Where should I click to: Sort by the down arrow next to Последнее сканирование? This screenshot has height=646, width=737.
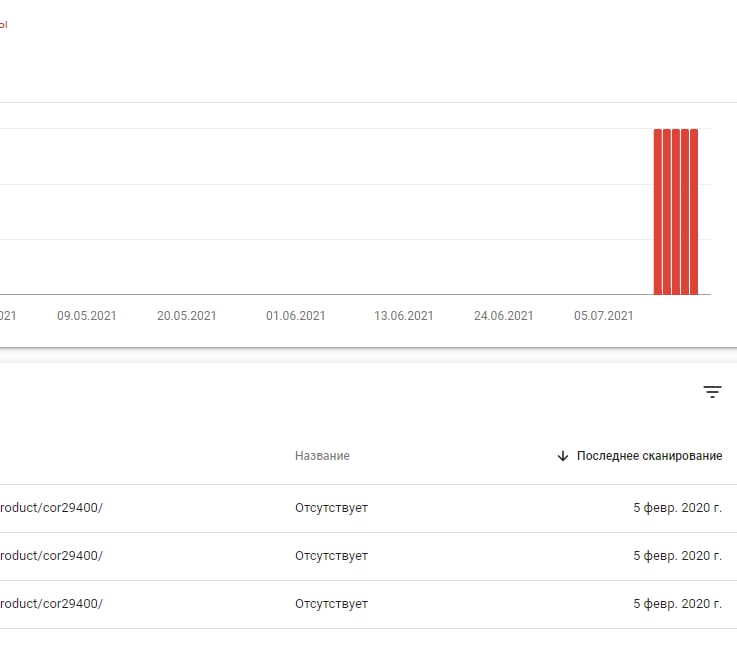[x=563, y=456]
